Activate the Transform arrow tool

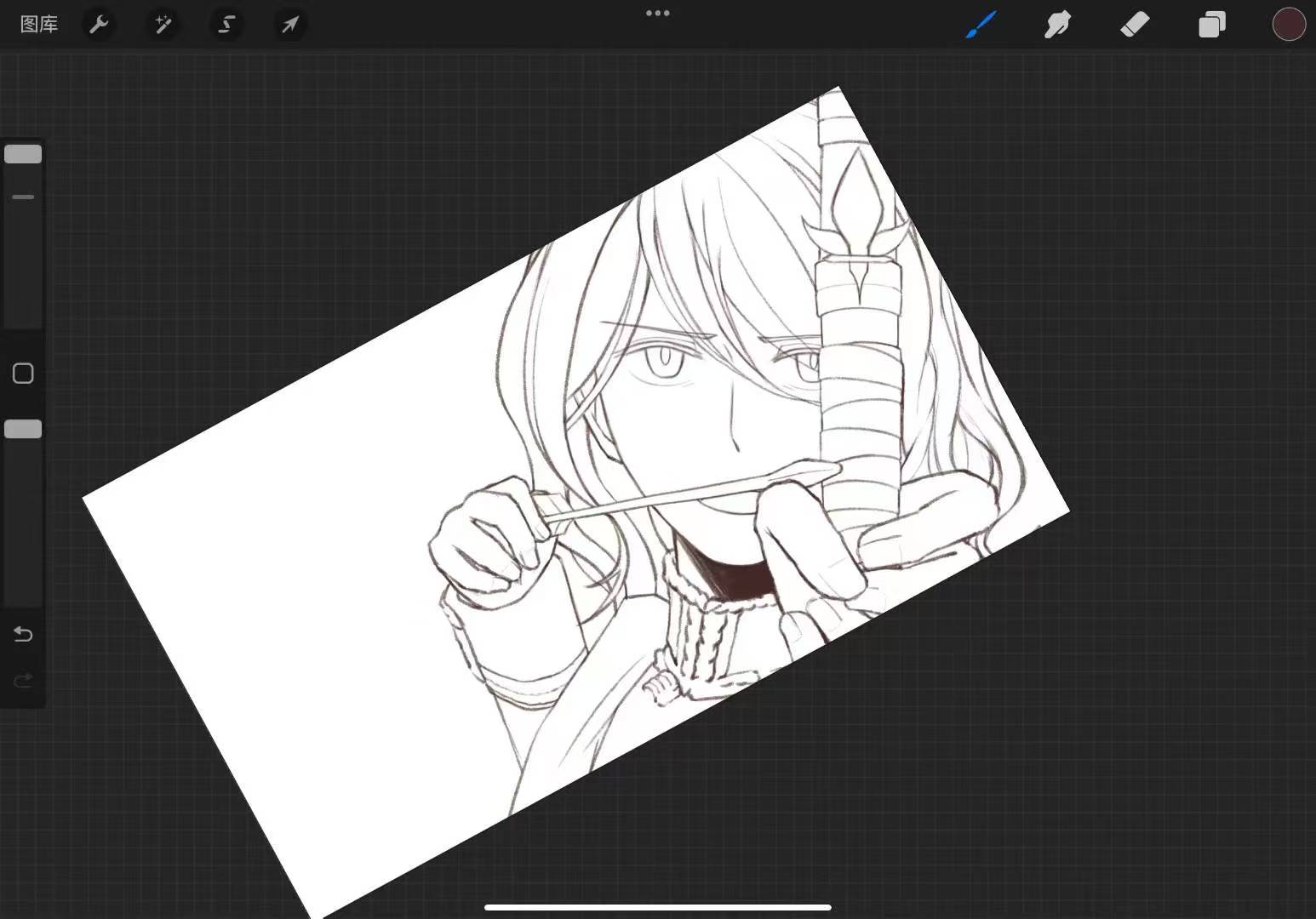(x=290, y=25)
